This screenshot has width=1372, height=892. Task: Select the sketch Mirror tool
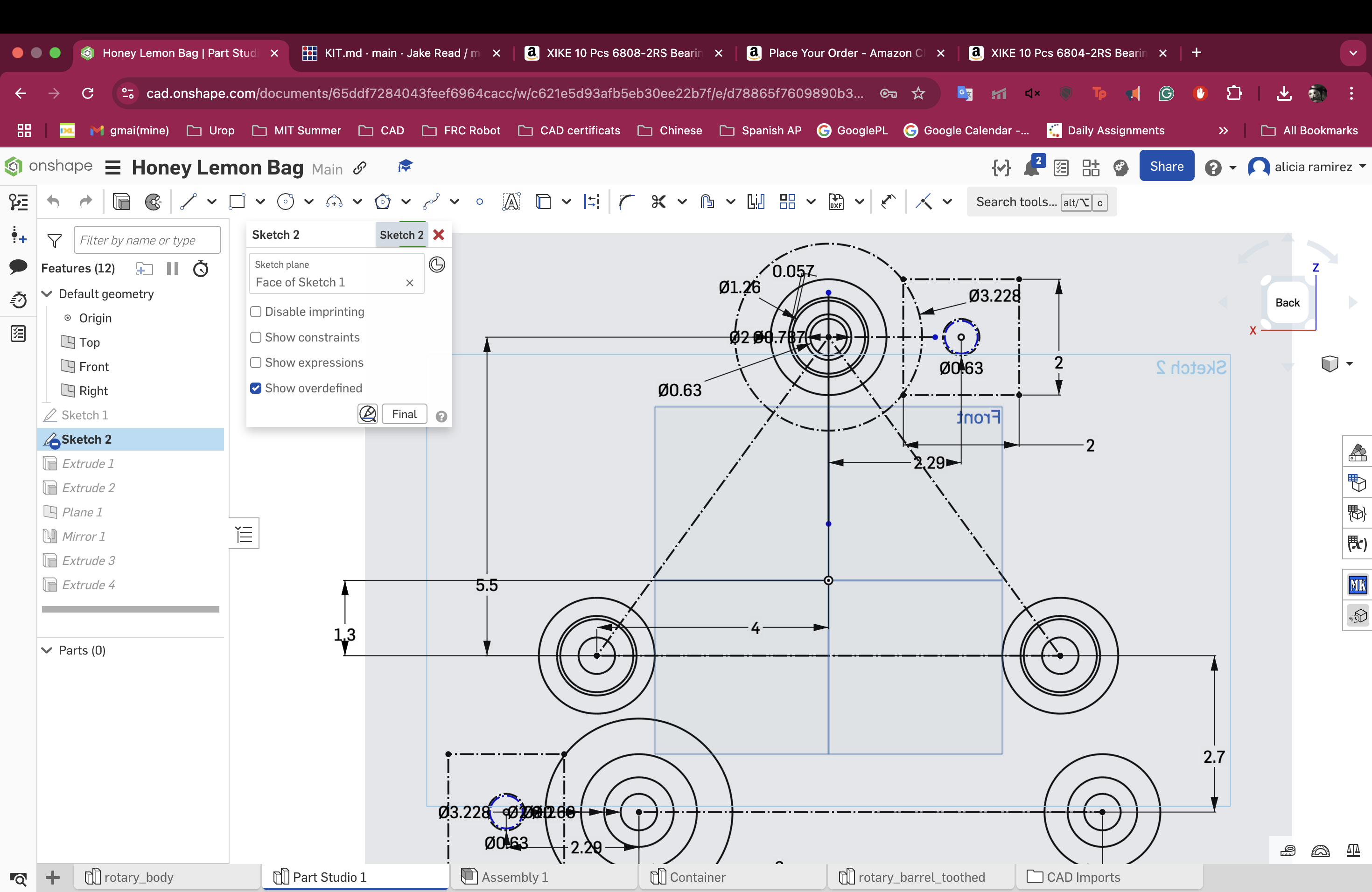point(756,202)
